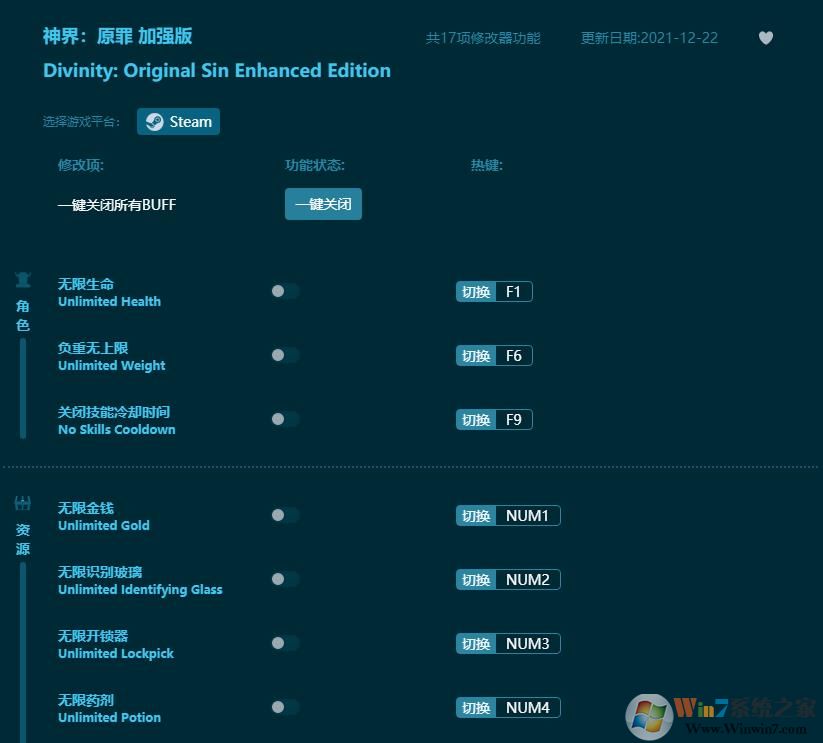Viewport: 823px width, 743px height.
Task: Enable the Unlimited Weight toggle
Action: pyautogui.click(x=285, y=355)
